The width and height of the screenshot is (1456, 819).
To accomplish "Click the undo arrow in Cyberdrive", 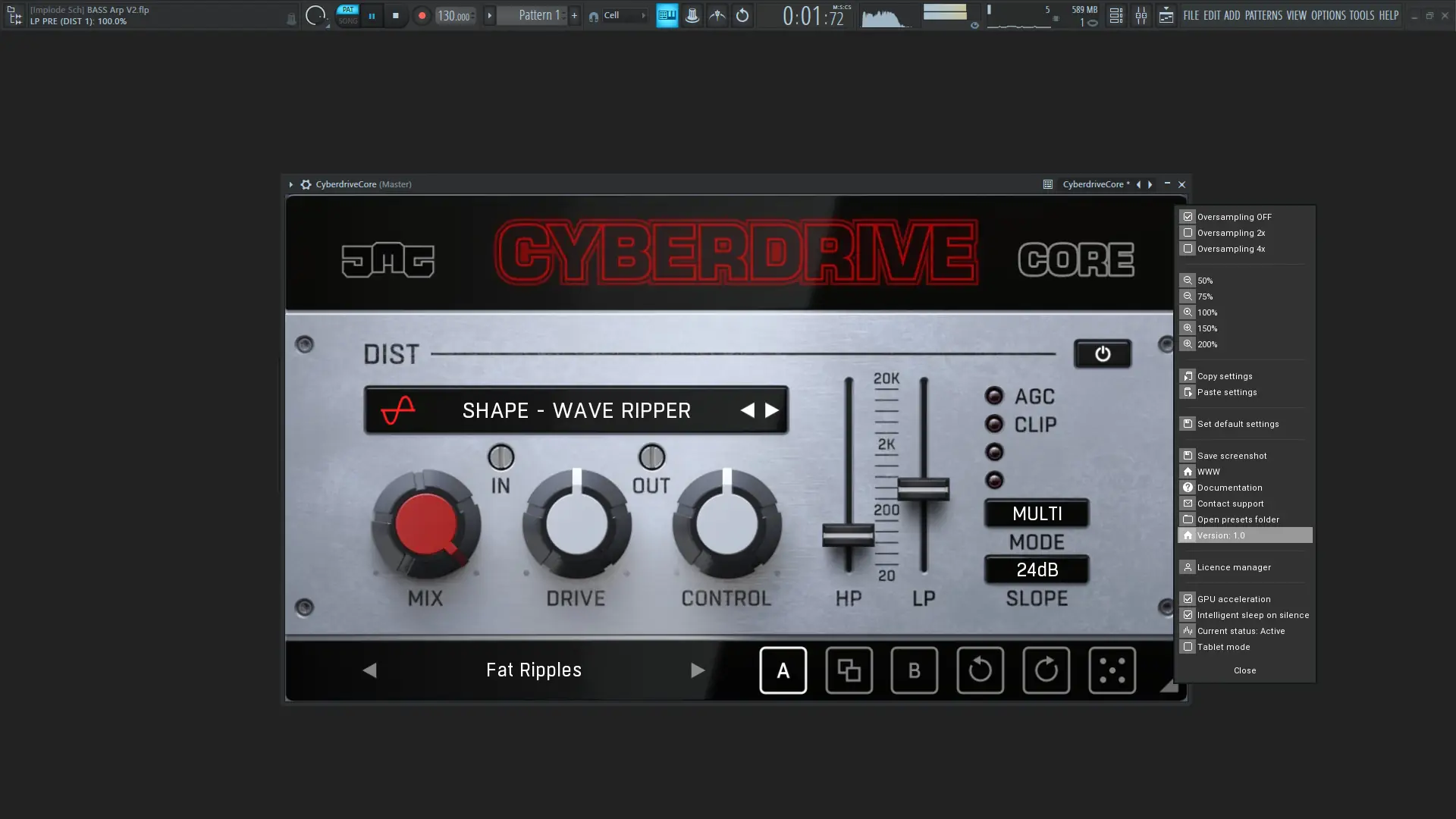I will (x=980, y=670).
